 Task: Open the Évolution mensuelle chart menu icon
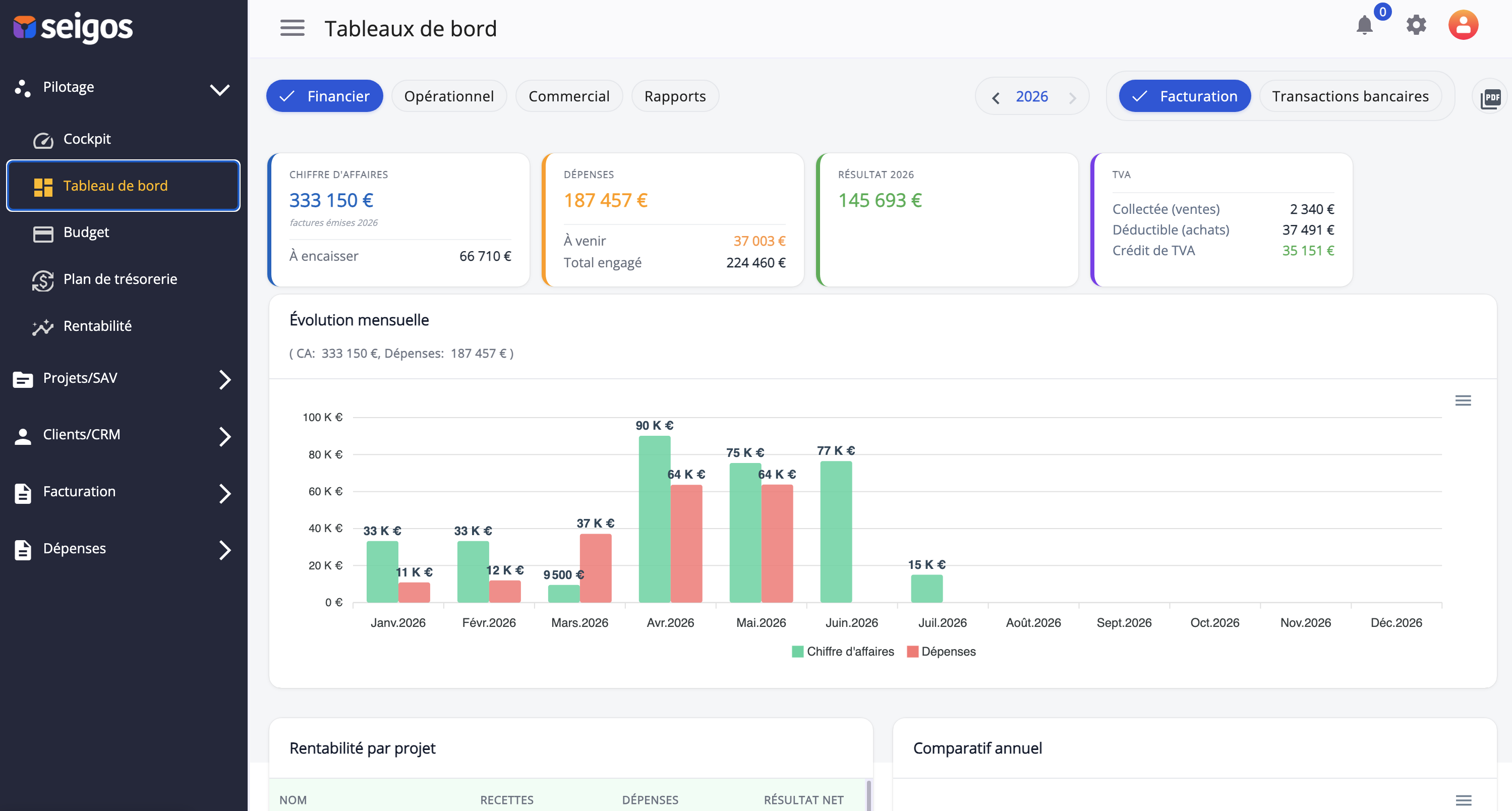pyautogui.click(x=1463, y=400)
